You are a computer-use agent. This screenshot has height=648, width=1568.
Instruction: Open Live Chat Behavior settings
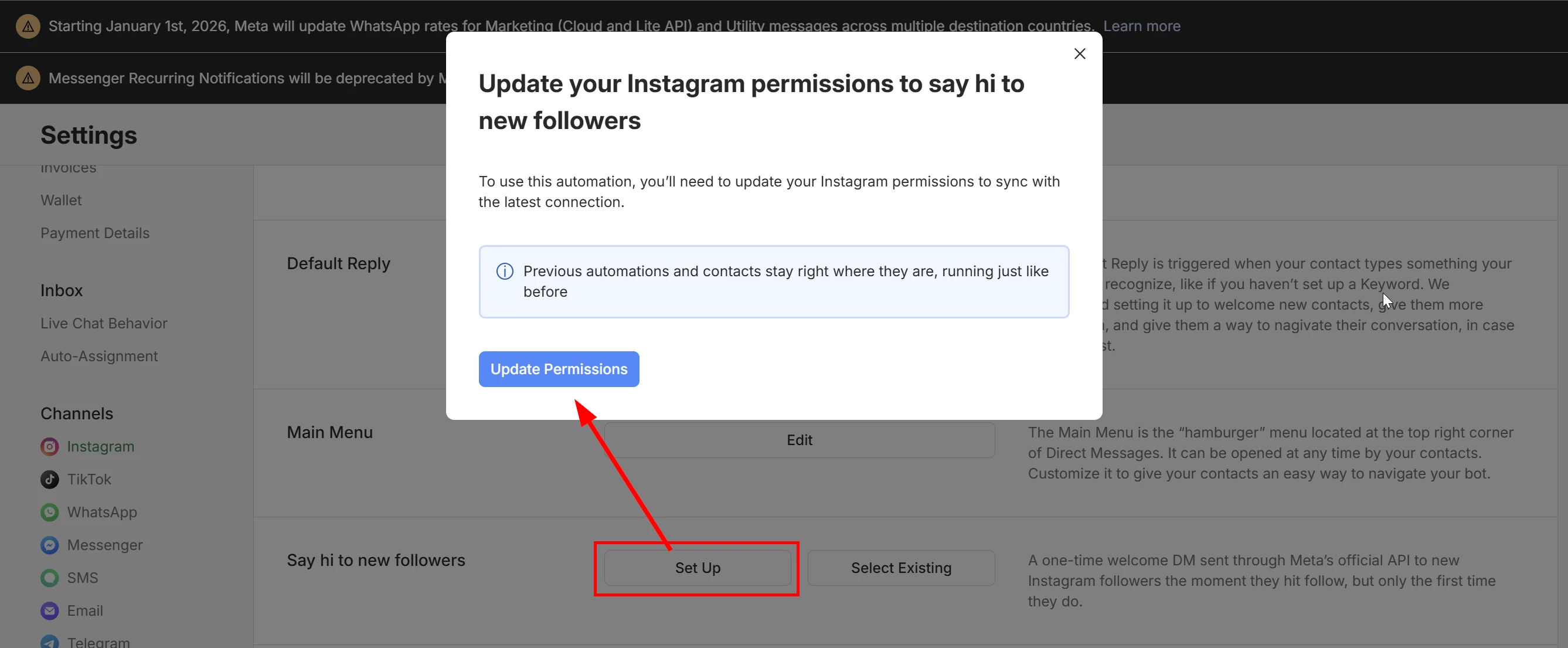pyautogui.click(x=104, y=323)
